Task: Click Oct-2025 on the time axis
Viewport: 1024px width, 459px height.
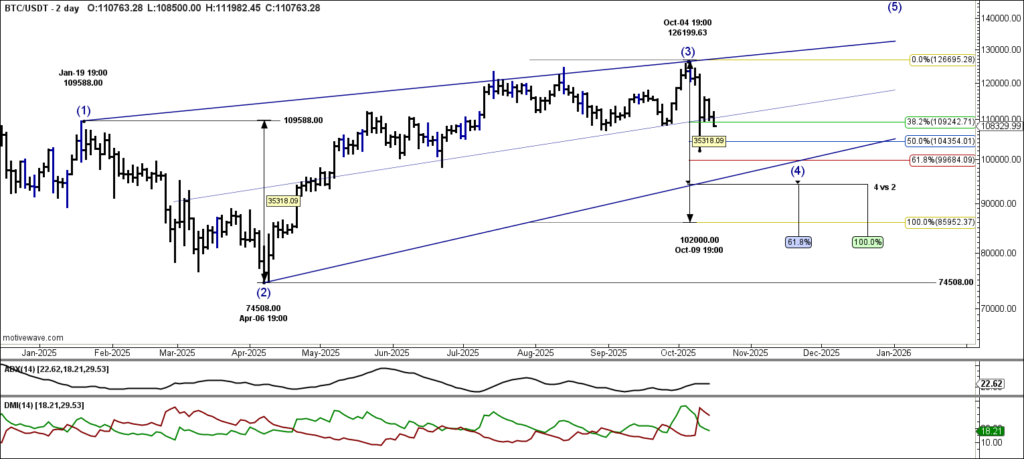Action: (x=679, y=353)
